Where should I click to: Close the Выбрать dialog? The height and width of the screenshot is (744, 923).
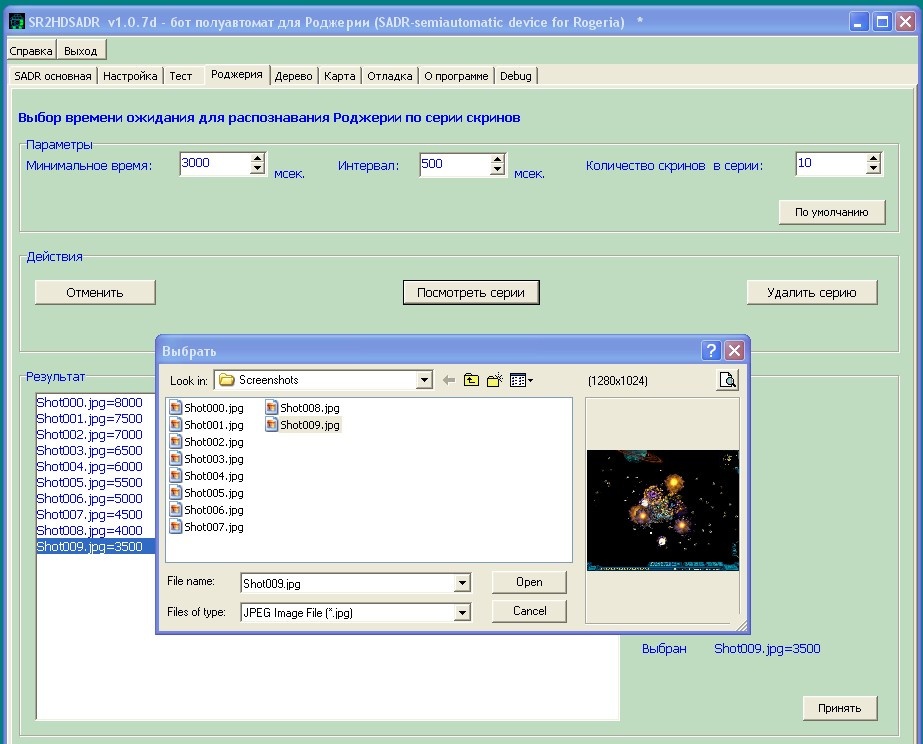click(x=734, y=351)
